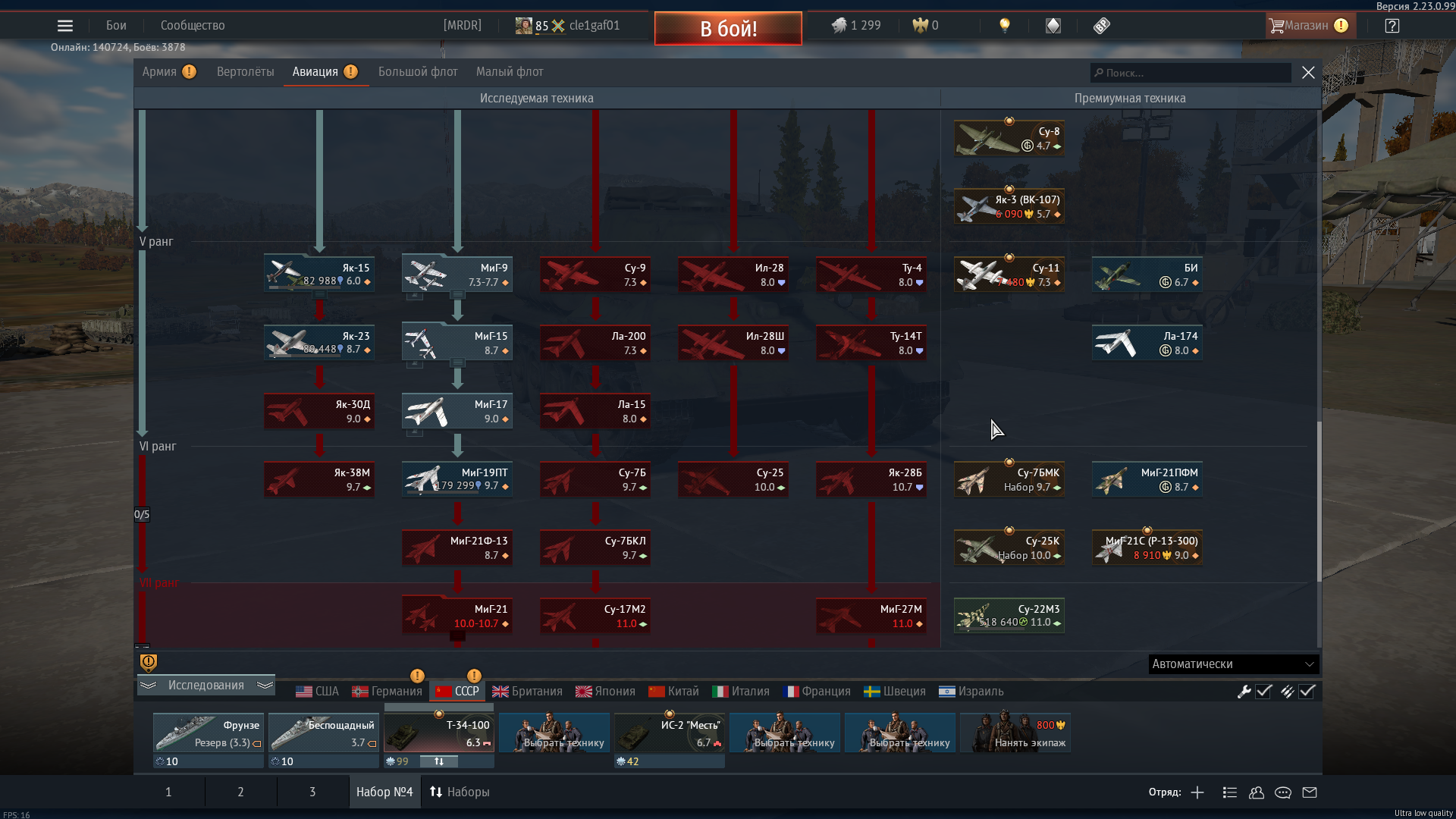The width and height of the screenshot is (1456, 819).
Task: Open the lightbulb hints icon
Action: coord(1005,26)
